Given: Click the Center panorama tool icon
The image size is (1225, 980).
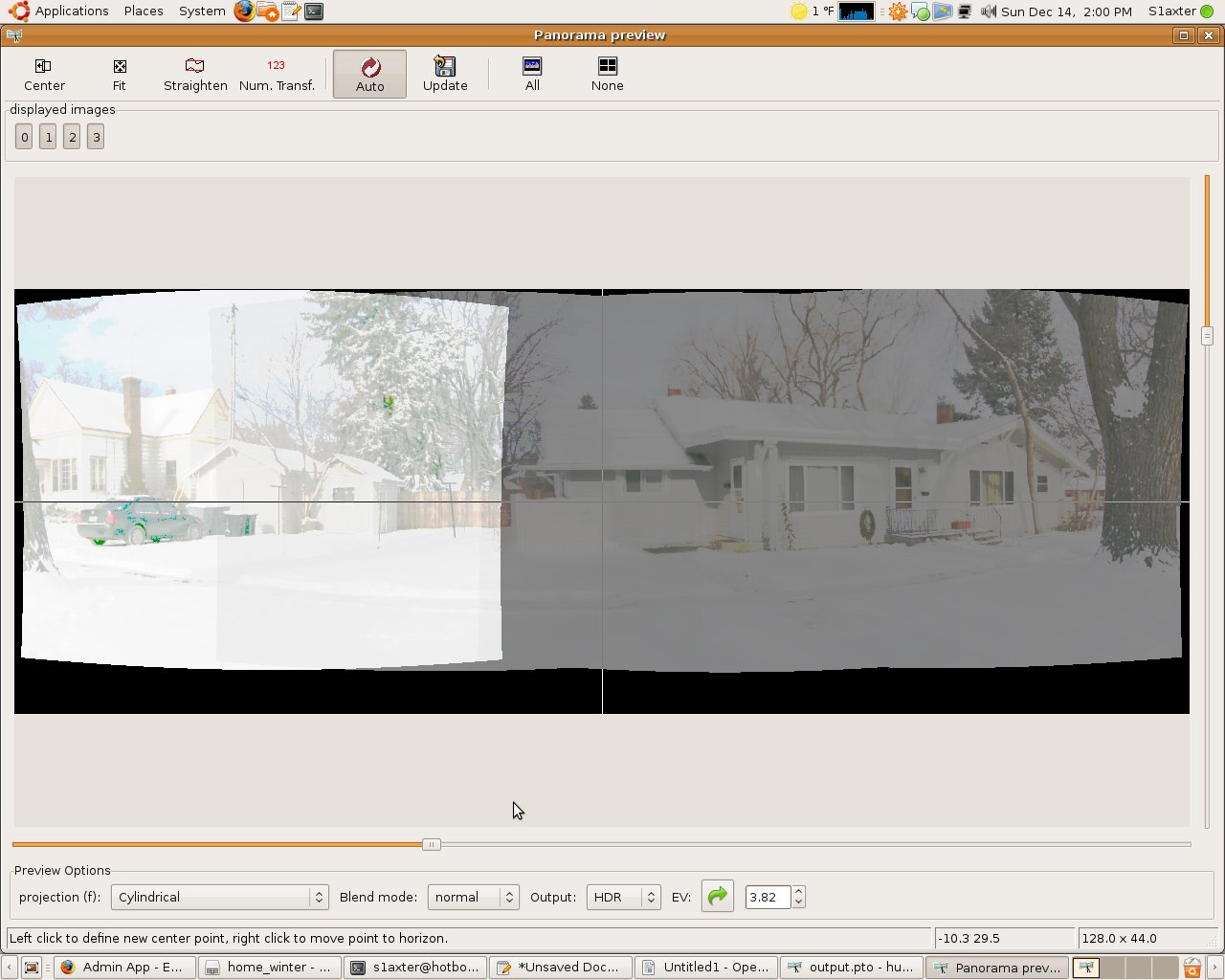Looking at the screenshot, I should pos(44,67).
